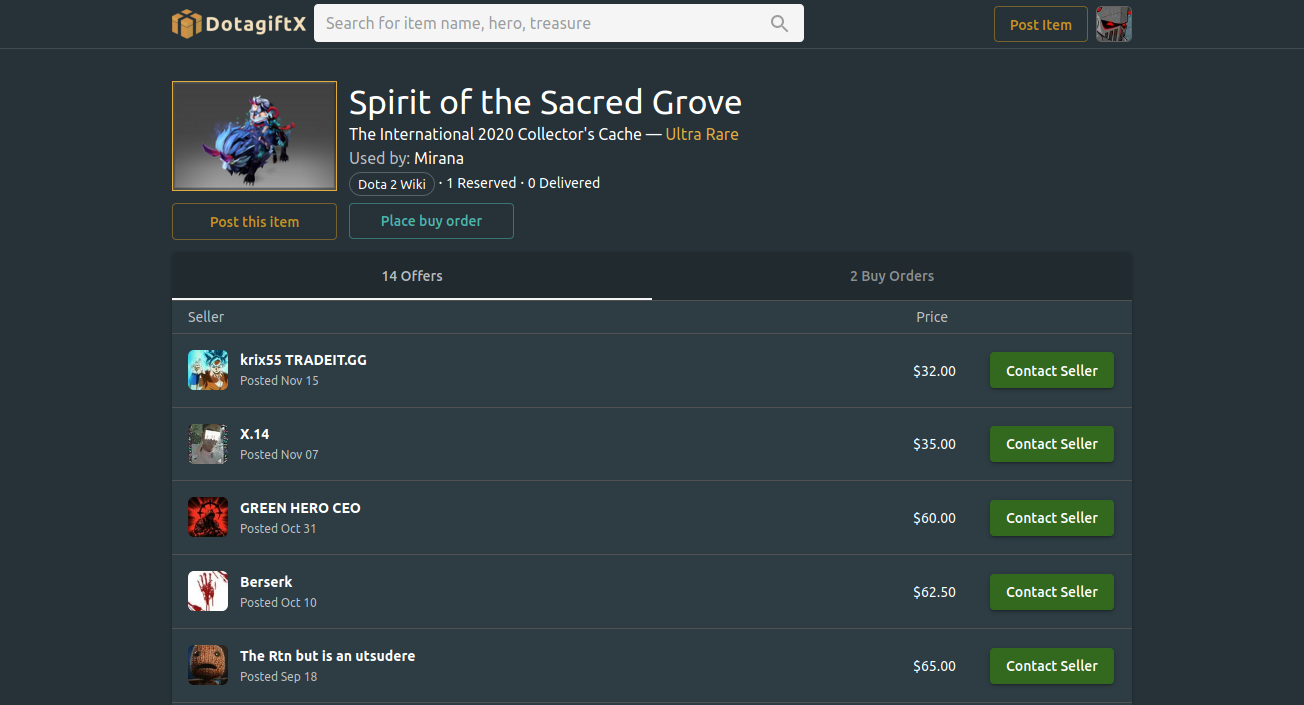The width and height of the screenshot is (1304, 705).
Task: Open the Mirana hero link
Action: (x=439, y=158)
